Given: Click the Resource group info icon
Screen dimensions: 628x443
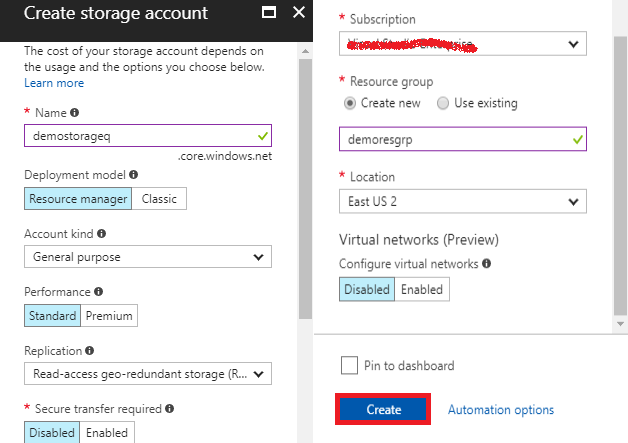Looking at the screenshot, I should point(441,81).
